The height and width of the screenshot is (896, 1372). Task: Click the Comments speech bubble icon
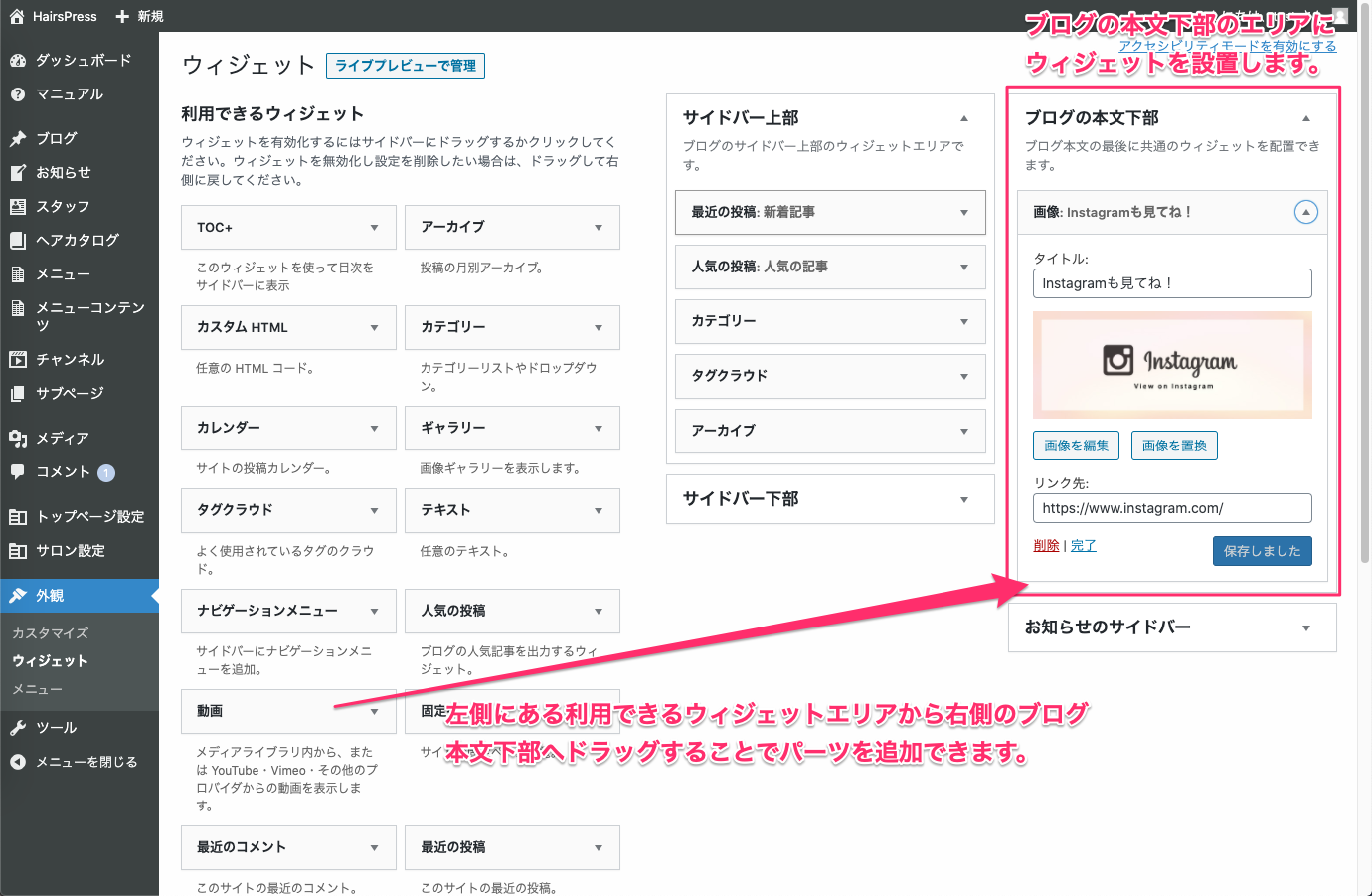(x=18, y=472)
